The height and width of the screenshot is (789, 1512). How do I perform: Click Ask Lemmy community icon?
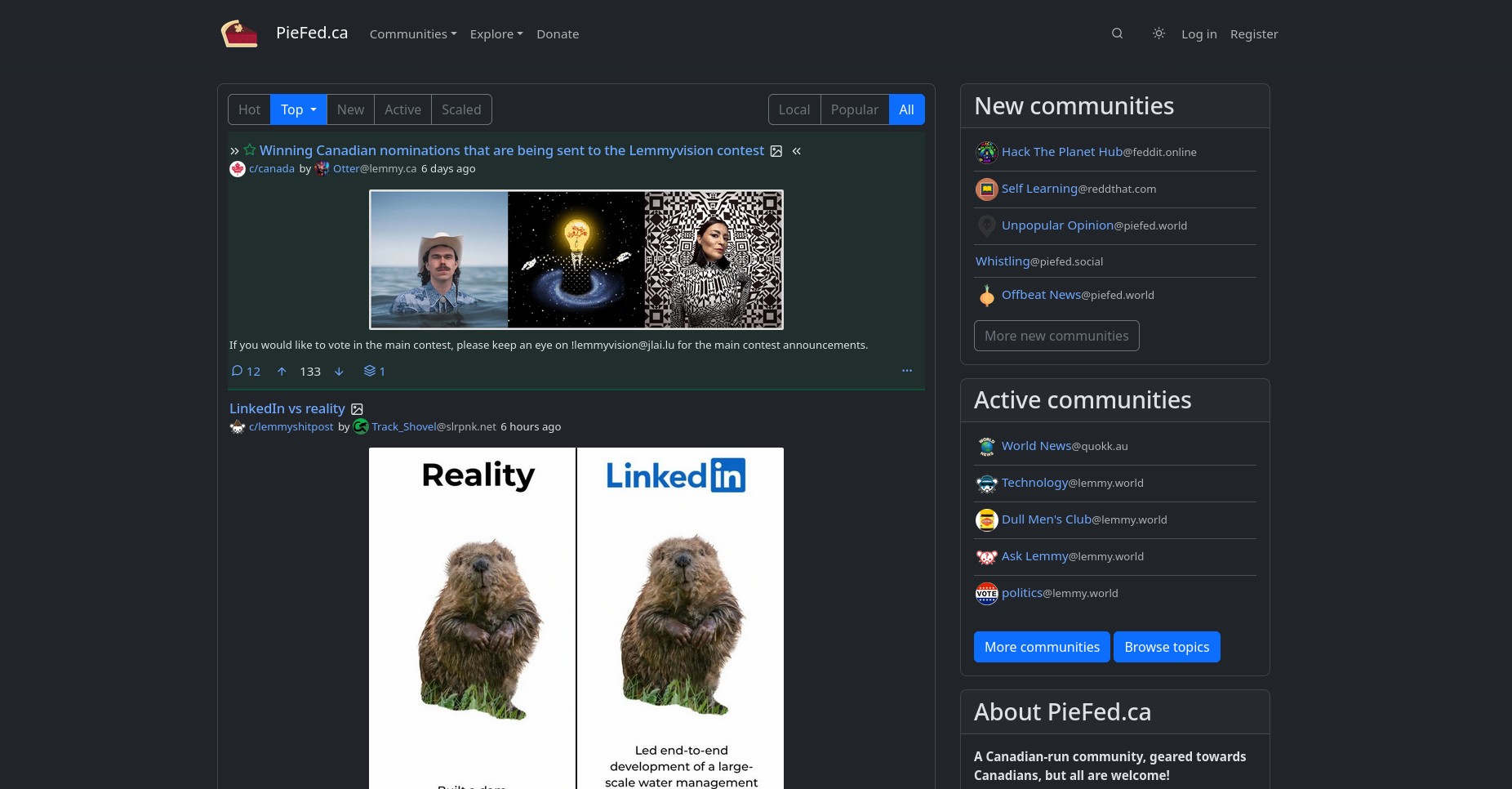point(987,557)
